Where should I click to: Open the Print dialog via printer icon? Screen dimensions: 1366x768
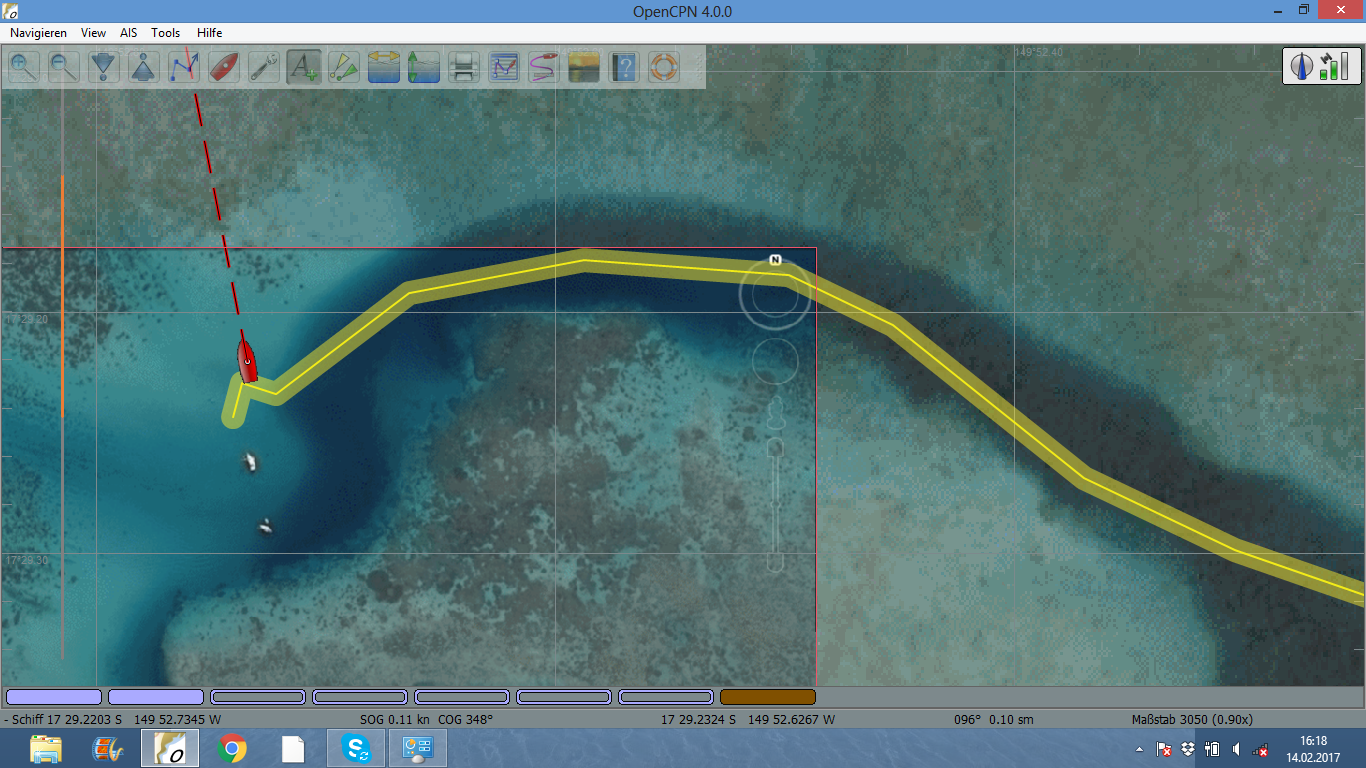(463, 67)
